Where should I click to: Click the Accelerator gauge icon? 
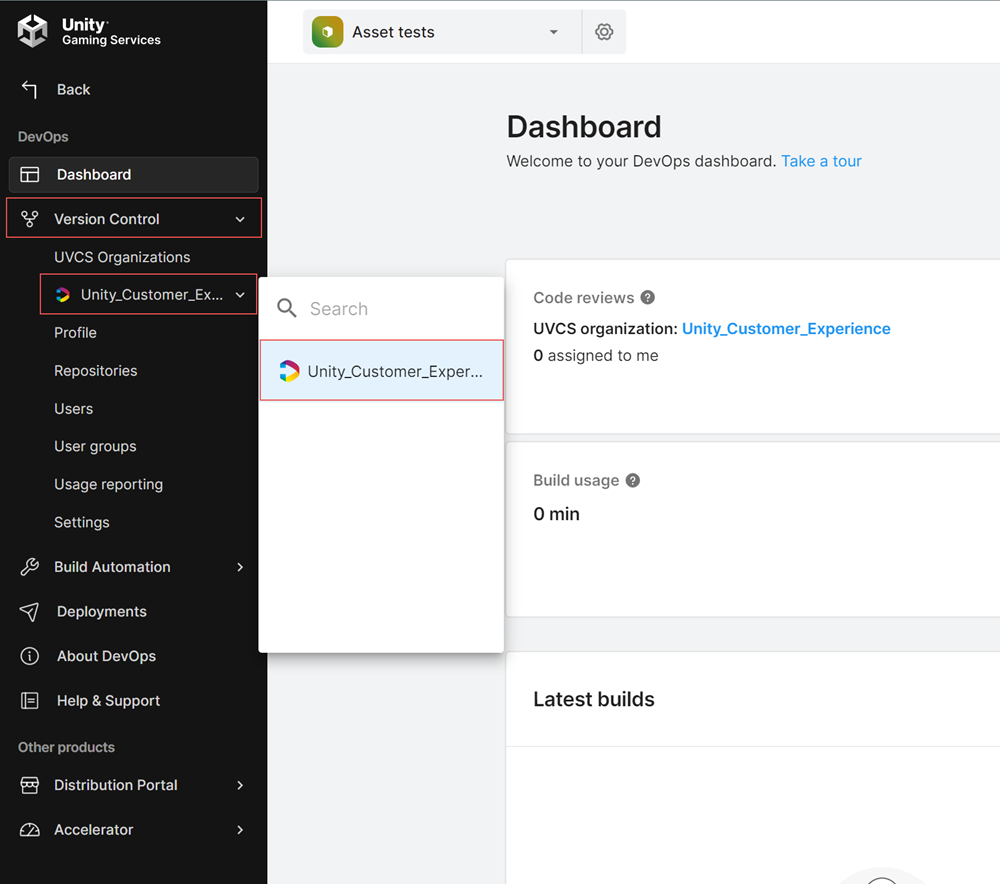(x=30, y=830)
